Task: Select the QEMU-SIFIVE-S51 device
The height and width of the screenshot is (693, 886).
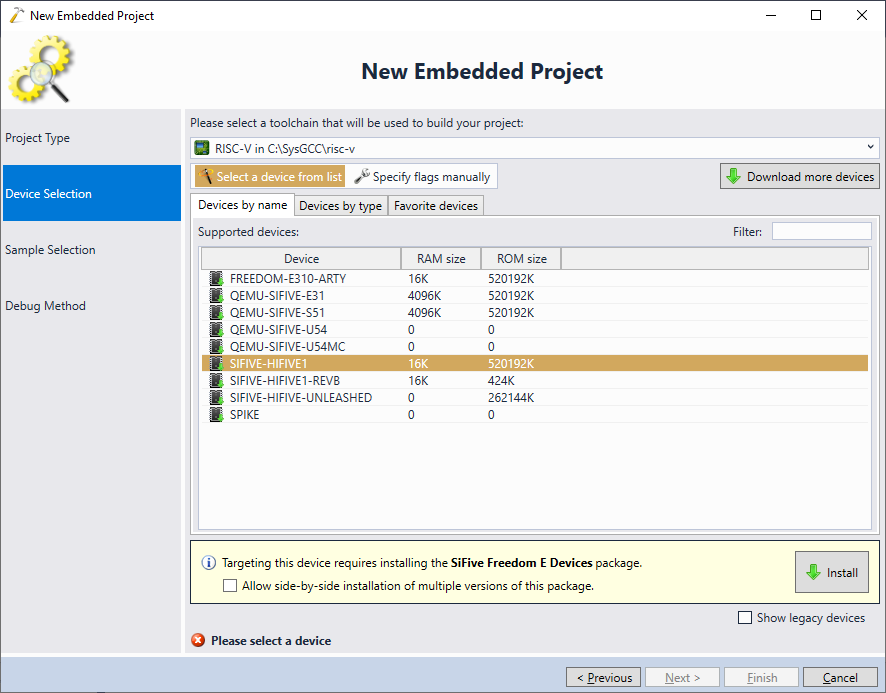Action: tap(277, 312)
